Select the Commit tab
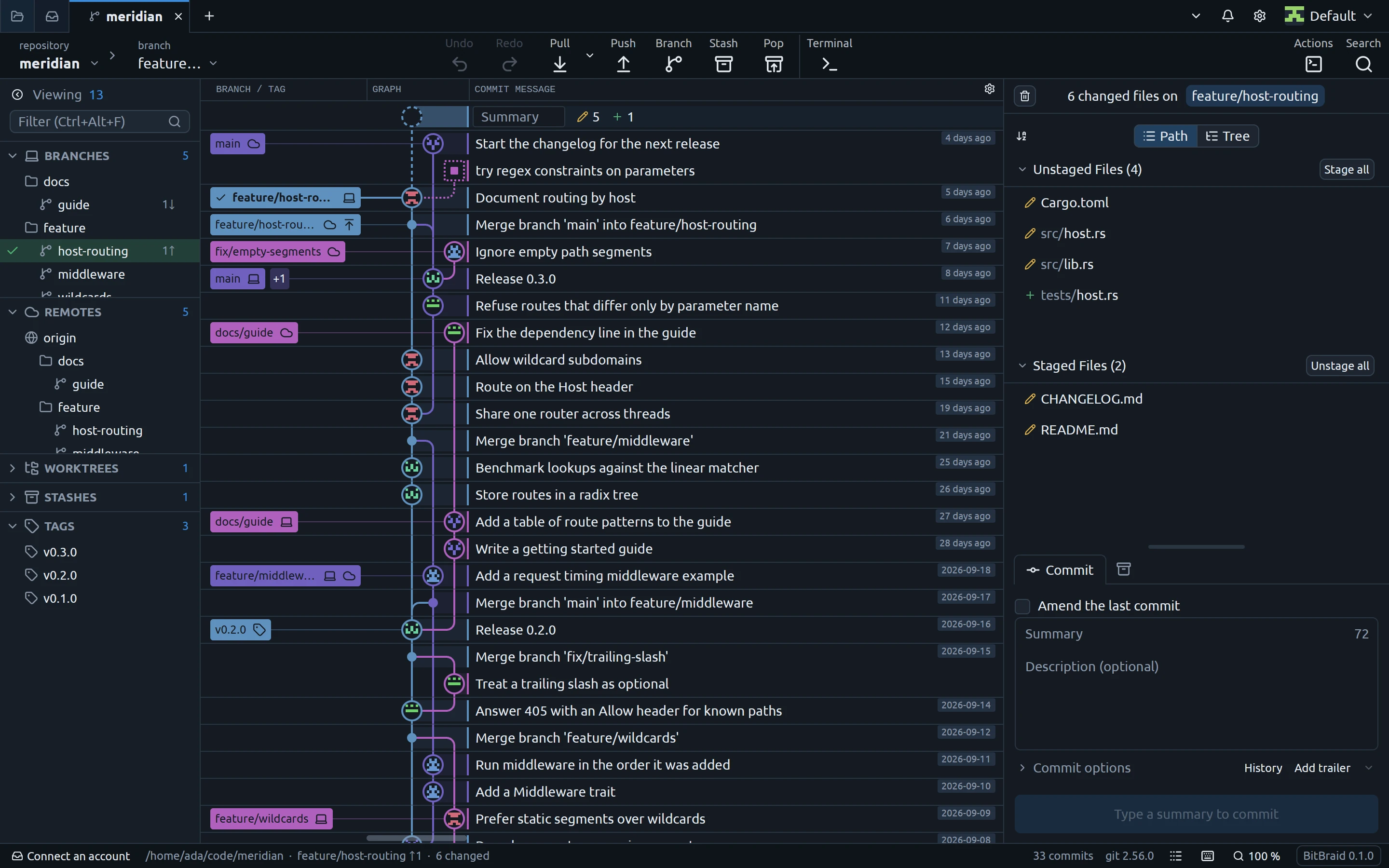Image resolution: width=1389 pixels, height=868 pixels. (1060, 570)
